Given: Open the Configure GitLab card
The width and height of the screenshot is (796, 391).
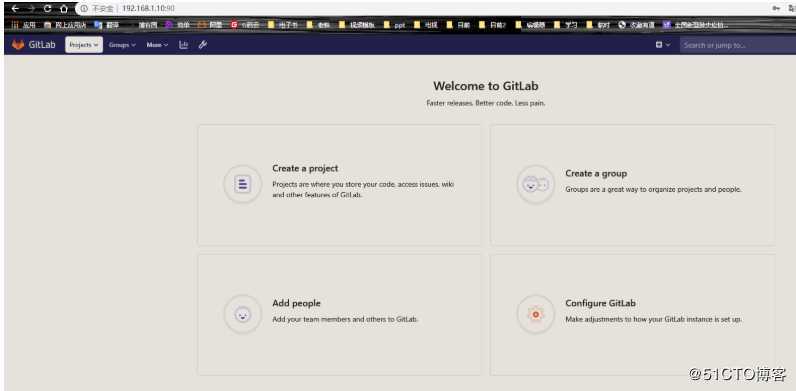Looking at the screenshot, I should coord(632,315).
